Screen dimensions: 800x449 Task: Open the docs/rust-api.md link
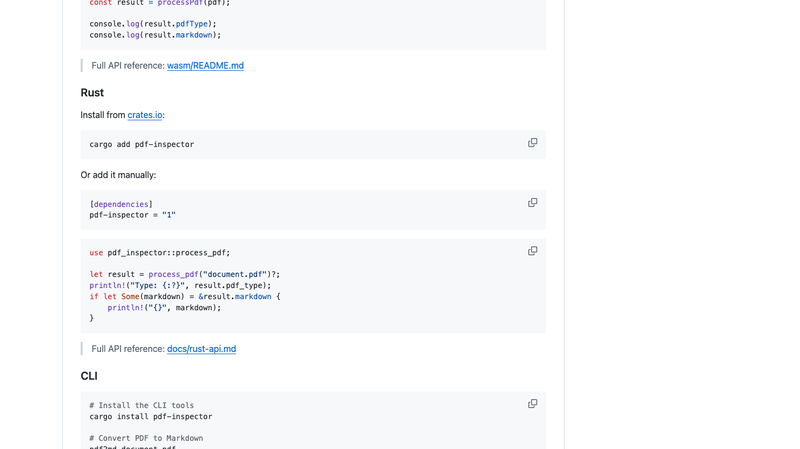click(202, 349)
